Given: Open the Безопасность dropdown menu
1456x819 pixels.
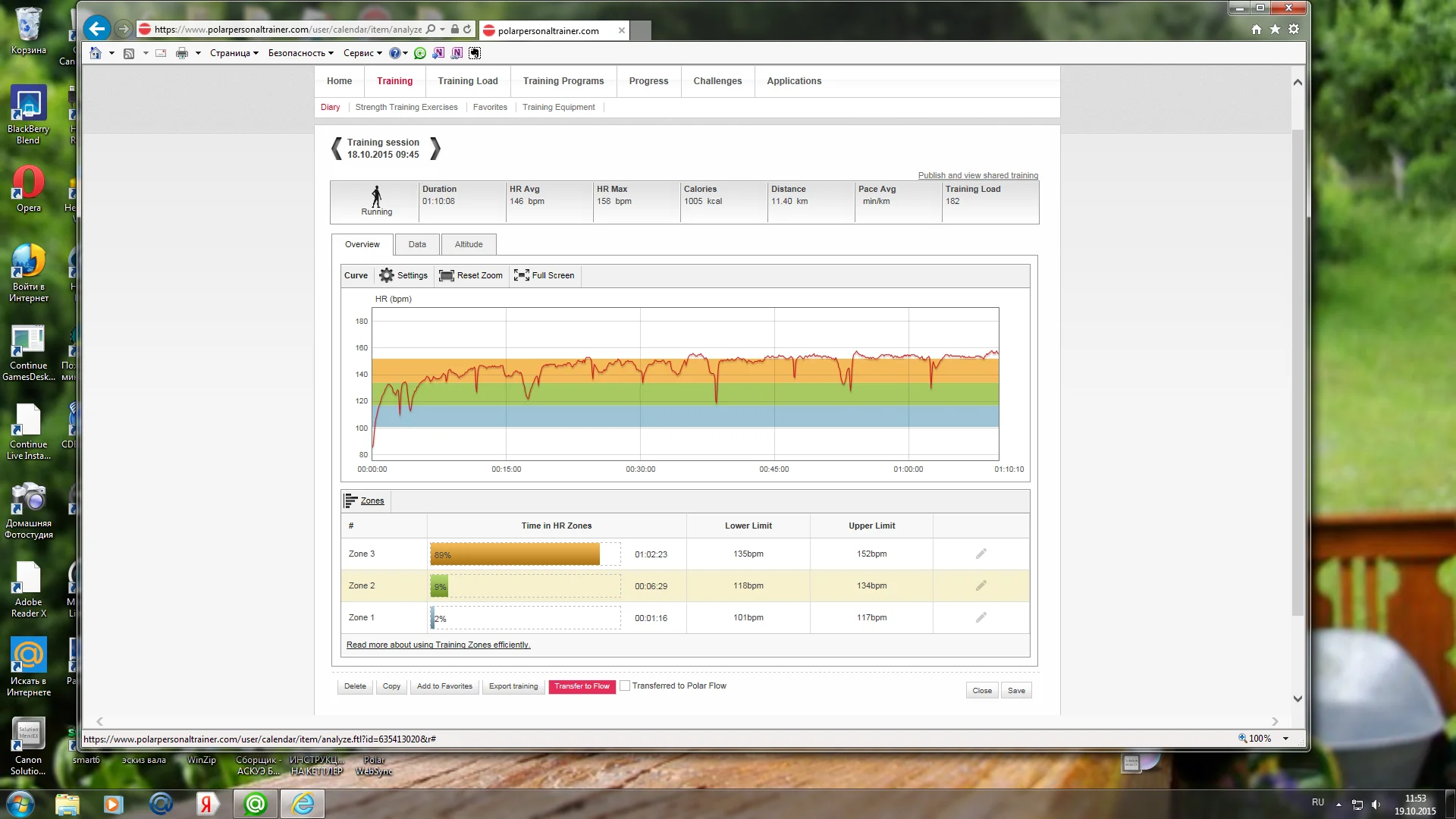Looking at the screenshot, I should click(x=300, y=53).
